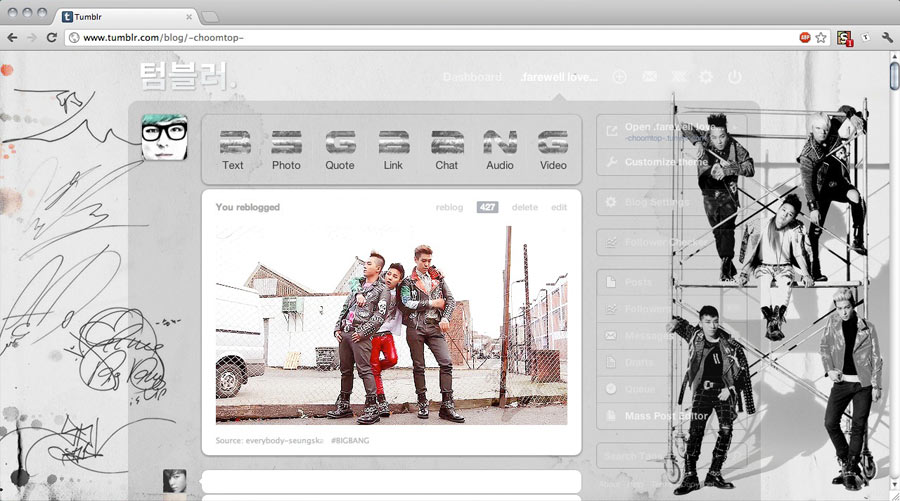Click the browser forward arrow

coord(32,38)
